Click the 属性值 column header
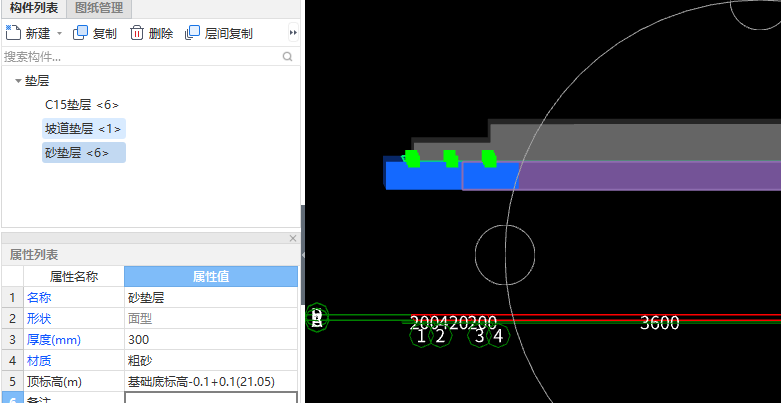781x403 pixels. [x=211, y=276]
